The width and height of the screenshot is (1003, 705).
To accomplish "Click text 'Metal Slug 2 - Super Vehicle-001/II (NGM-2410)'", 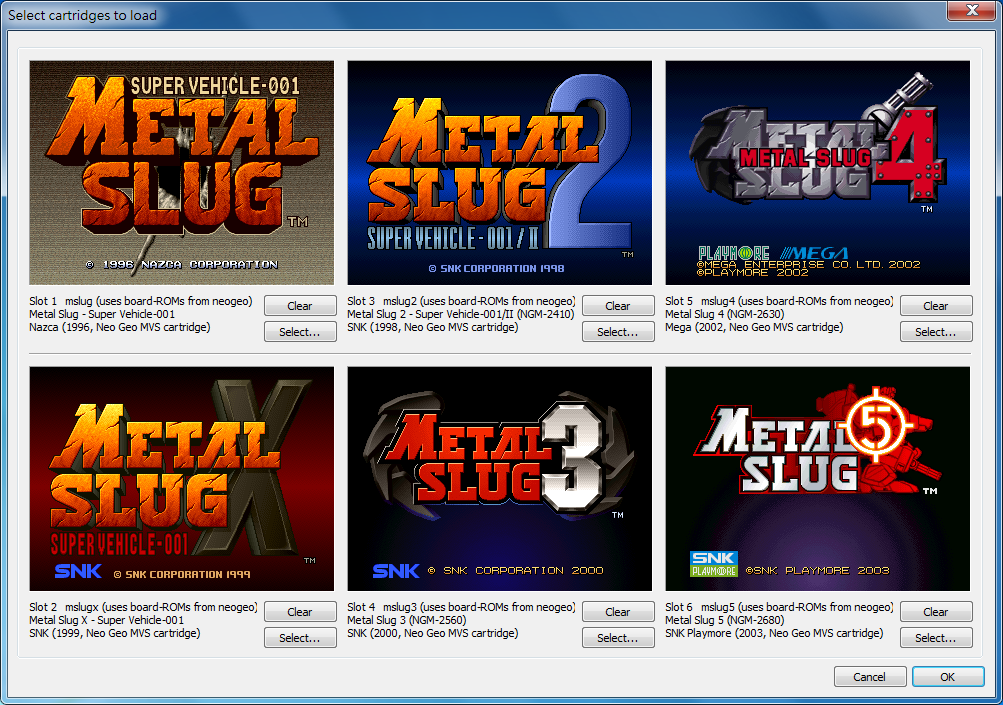I will click(461, 314).
